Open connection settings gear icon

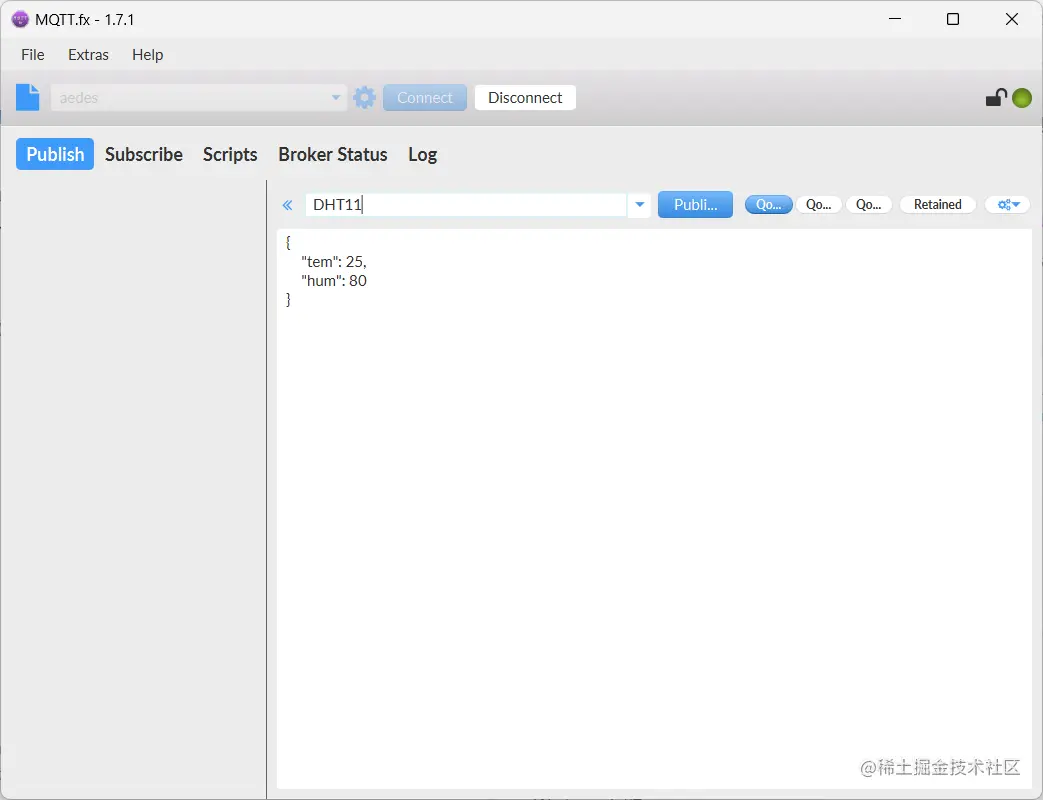(365, 98)
